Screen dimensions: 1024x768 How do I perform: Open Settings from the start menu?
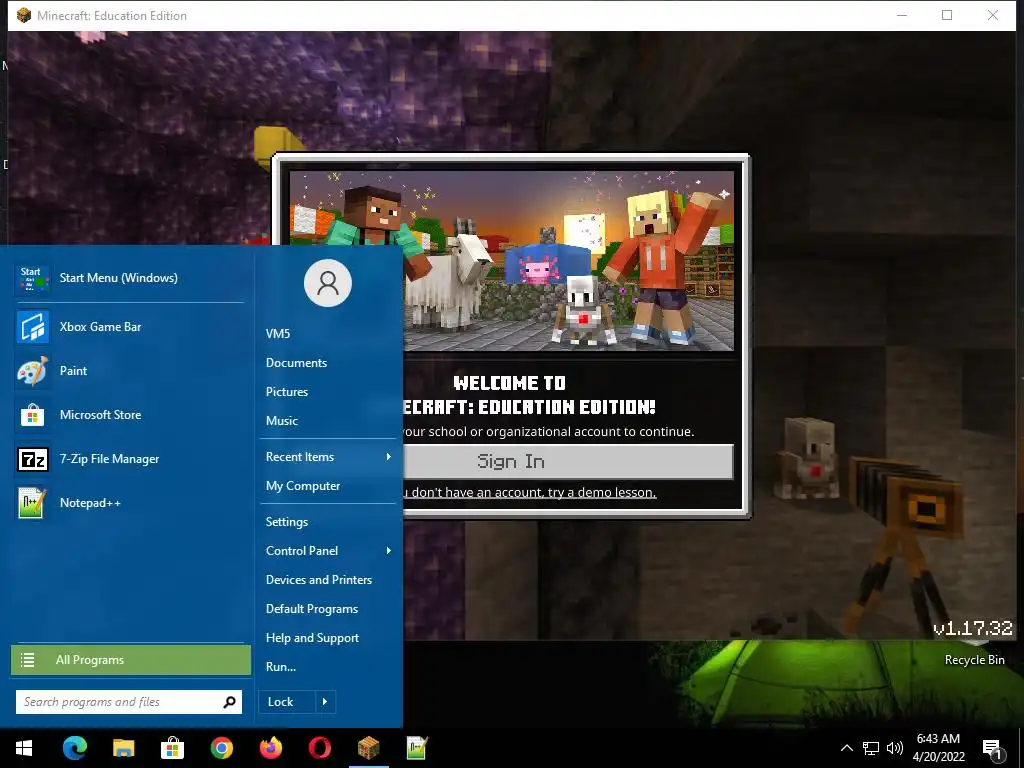click(287, 522)
